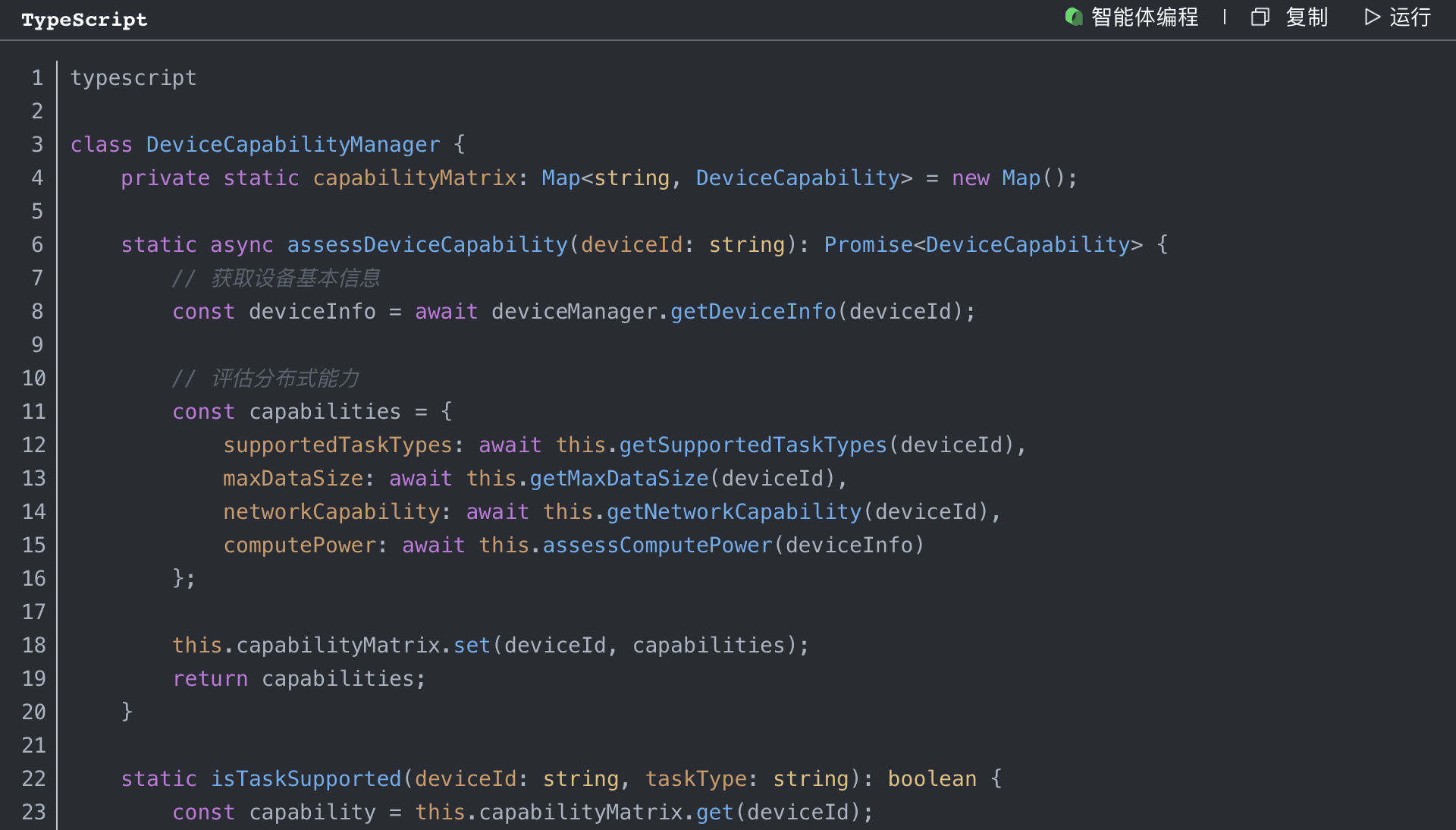Click the run triangle play icon
The width and height of the screenshot is (1456, 830).
point(1372,17)
